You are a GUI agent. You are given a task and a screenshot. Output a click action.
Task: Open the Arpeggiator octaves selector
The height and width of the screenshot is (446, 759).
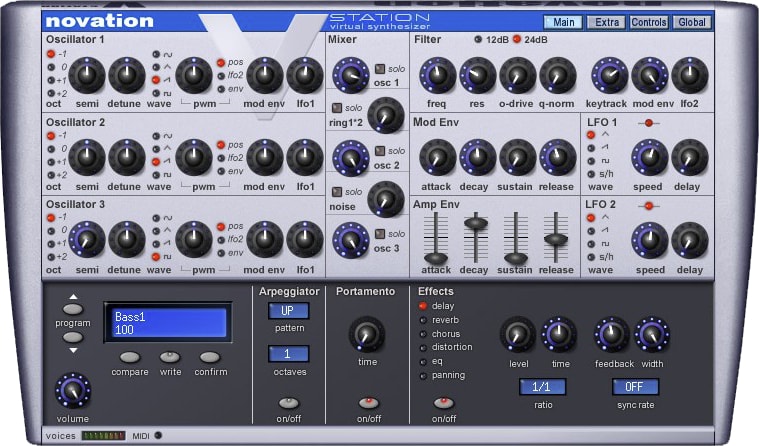pyautogui.click(x=288, y=354)
